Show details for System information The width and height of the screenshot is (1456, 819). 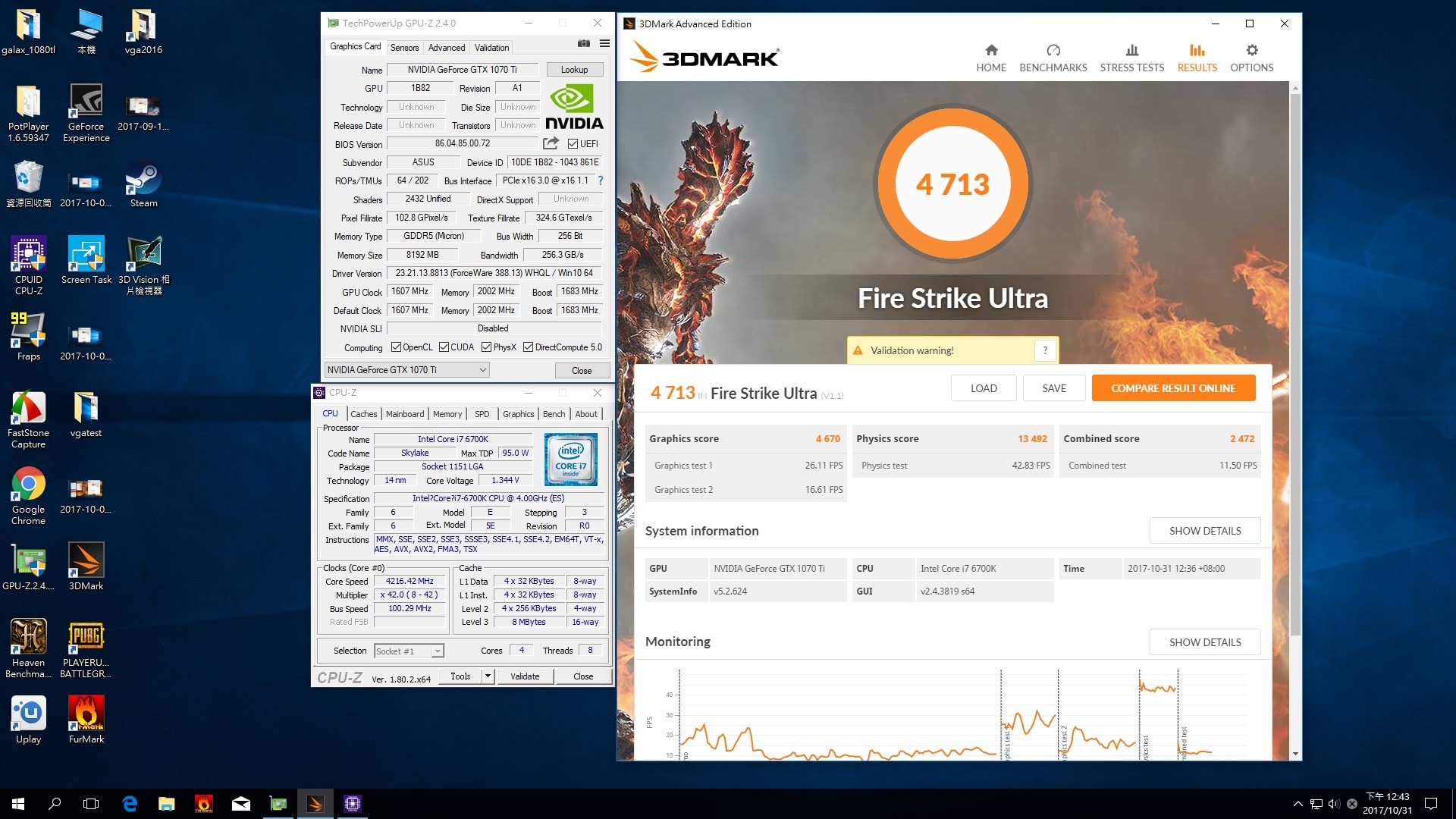click(1205, 531)
